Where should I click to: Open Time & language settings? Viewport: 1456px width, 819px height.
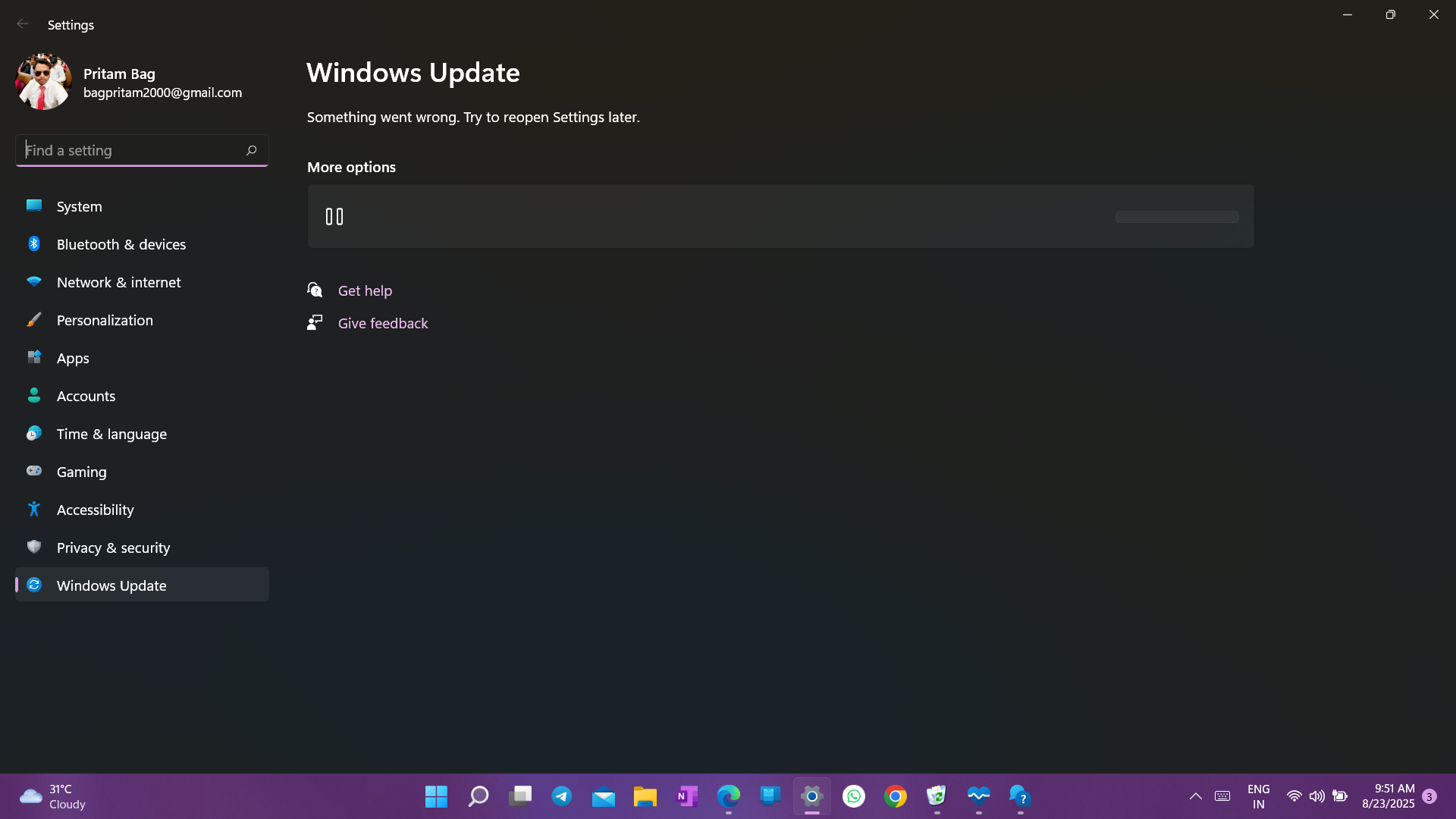tap(142, 434)
